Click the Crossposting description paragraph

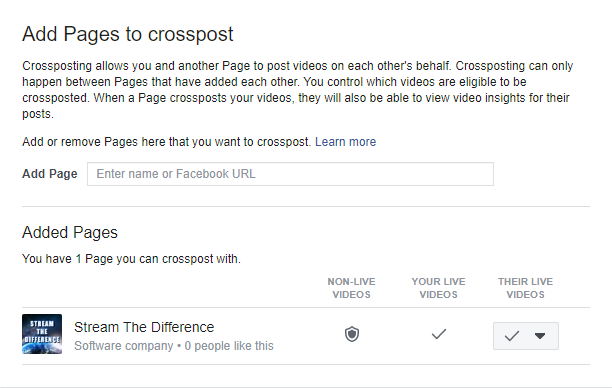point(297,90)
